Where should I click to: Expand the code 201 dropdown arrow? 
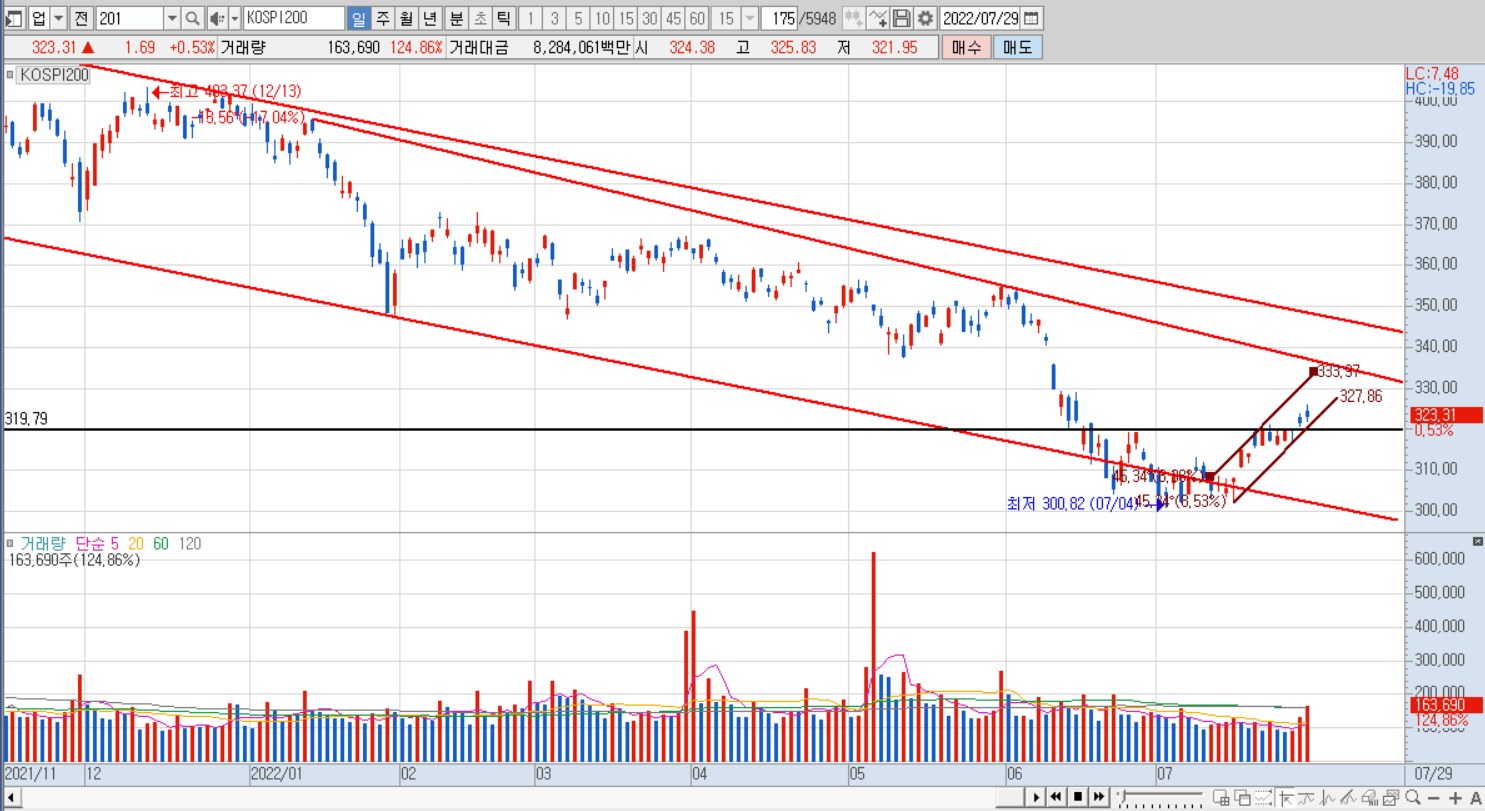point(171,18)
